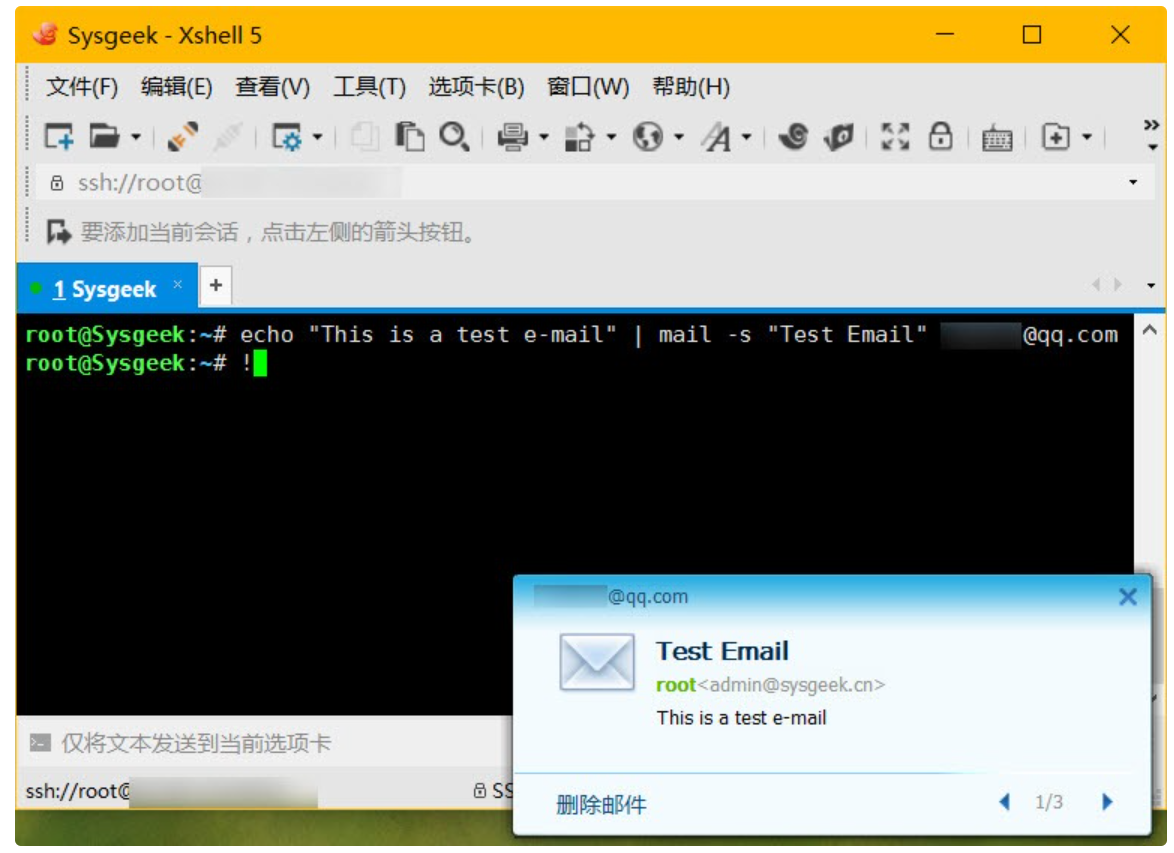Expand the Open folder dropdown arrow
1174x853 pixels.
pos(136,137)
